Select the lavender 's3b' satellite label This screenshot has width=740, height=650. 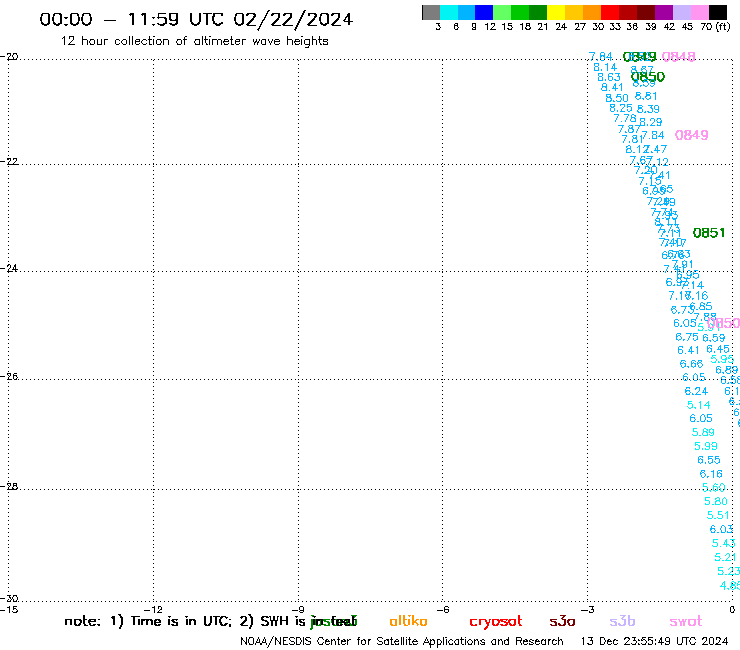[x=622, y=621]
